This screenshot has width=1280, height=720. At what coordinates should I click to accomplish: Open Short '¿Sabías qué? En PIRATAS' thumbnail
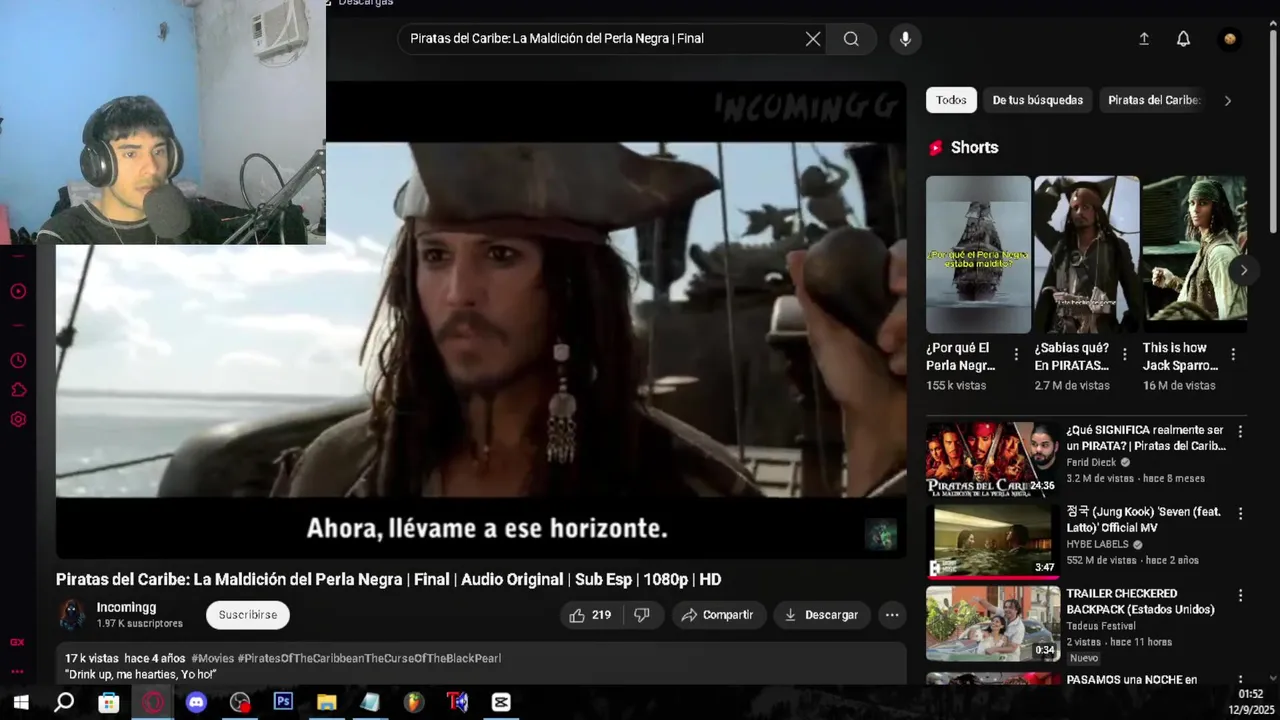pyautogui.click(x=1086, y=255)
